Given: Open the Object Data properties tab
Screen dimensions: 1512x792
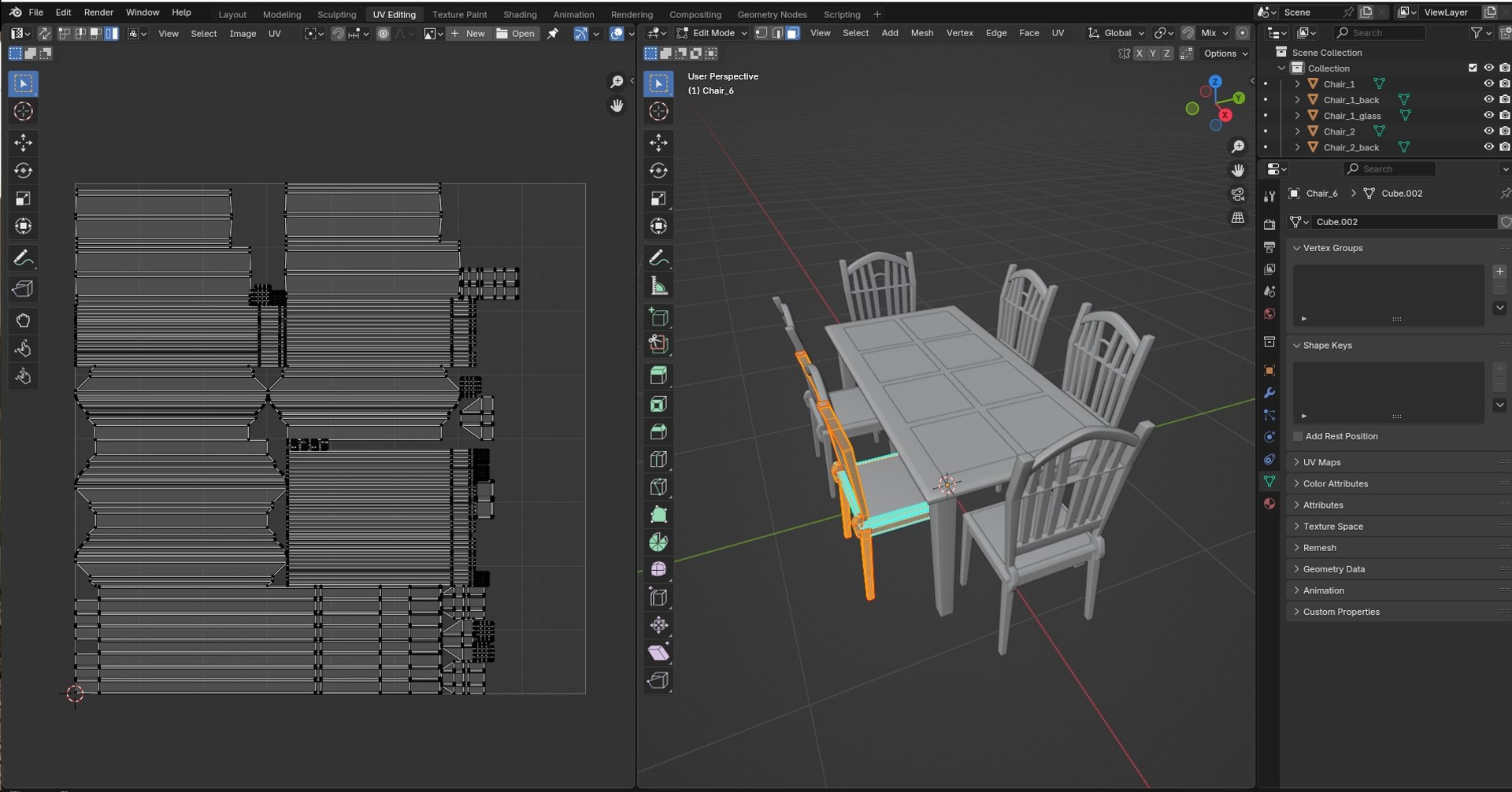Looking at the screenshot, I should point(1269,481).
